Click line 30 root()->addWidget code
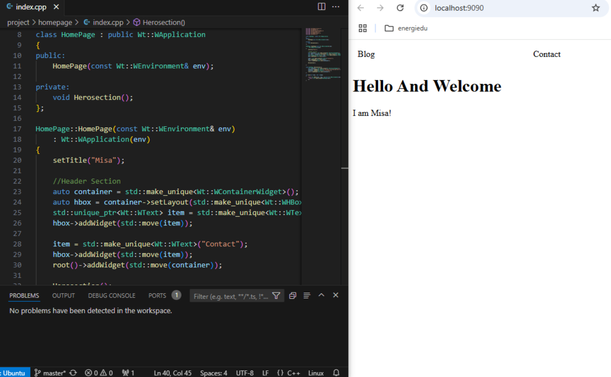611x377 pixels. click(x=137, y=265)
